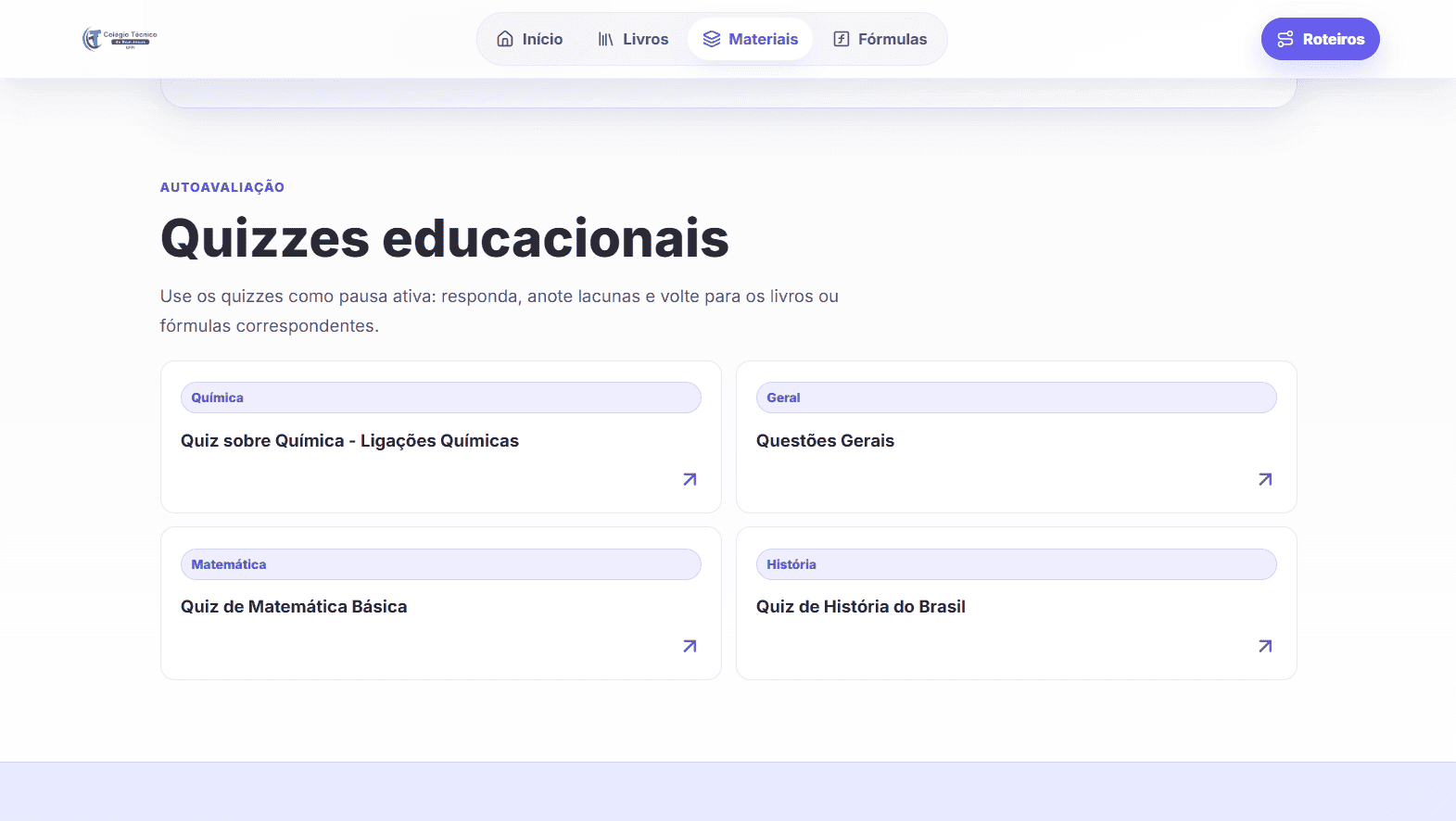The width and height of the screenshot is (1456, 821).
Task: Click the library books icon beside Livros
Action: (x=606, y=39)
